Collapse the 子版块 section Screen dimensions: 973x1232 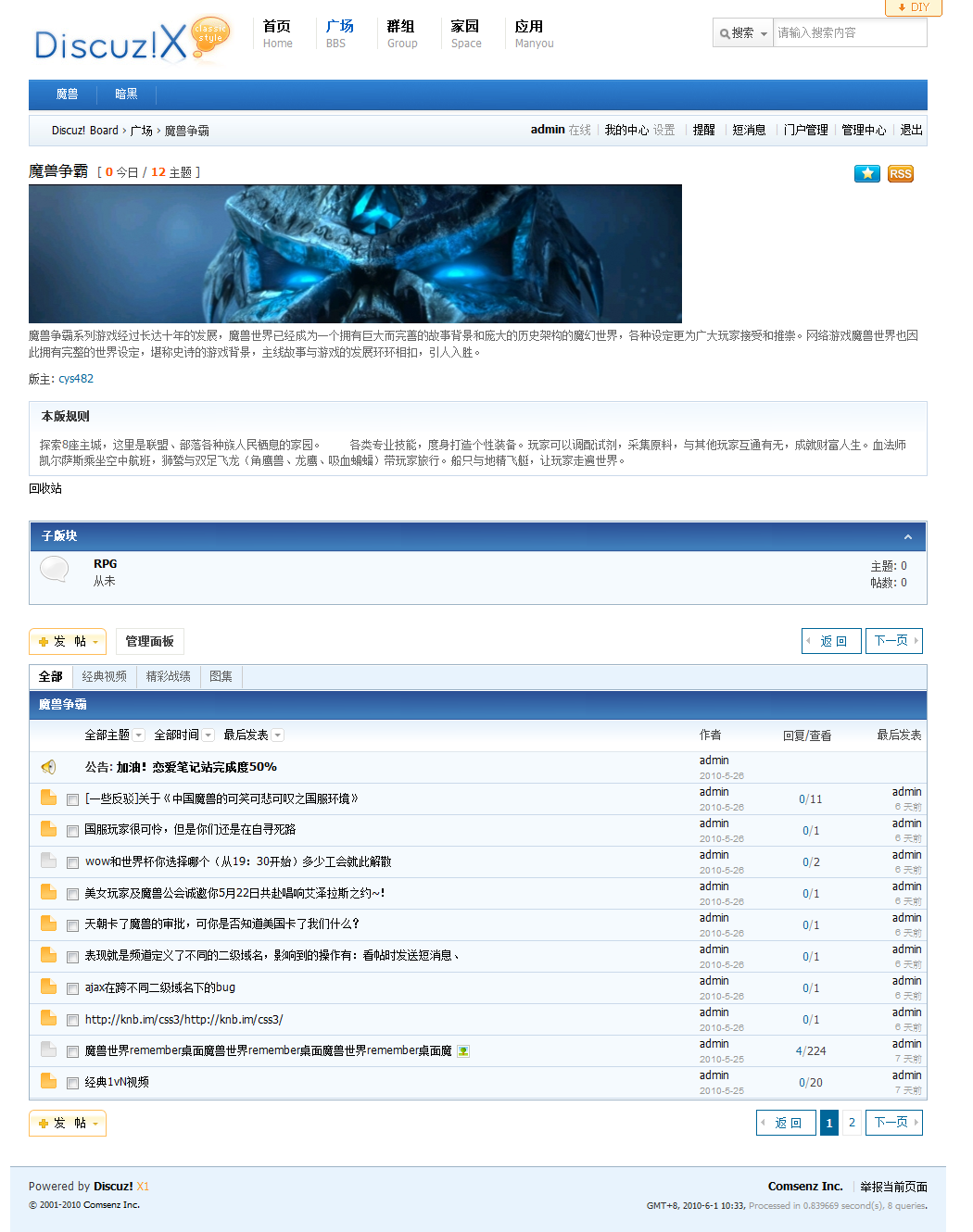coord(908,537)
